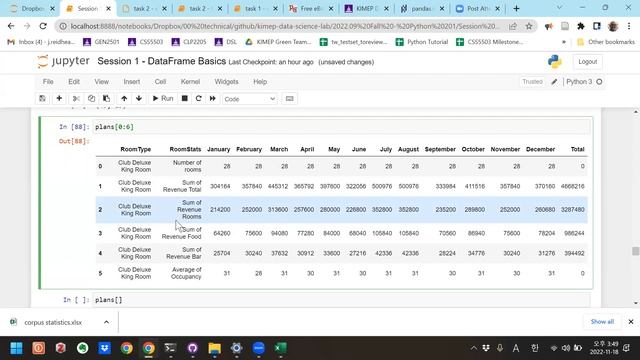This screenshot has height=360, width=640.
Task: Reload the browser page
Action: [x=43, y=26]
